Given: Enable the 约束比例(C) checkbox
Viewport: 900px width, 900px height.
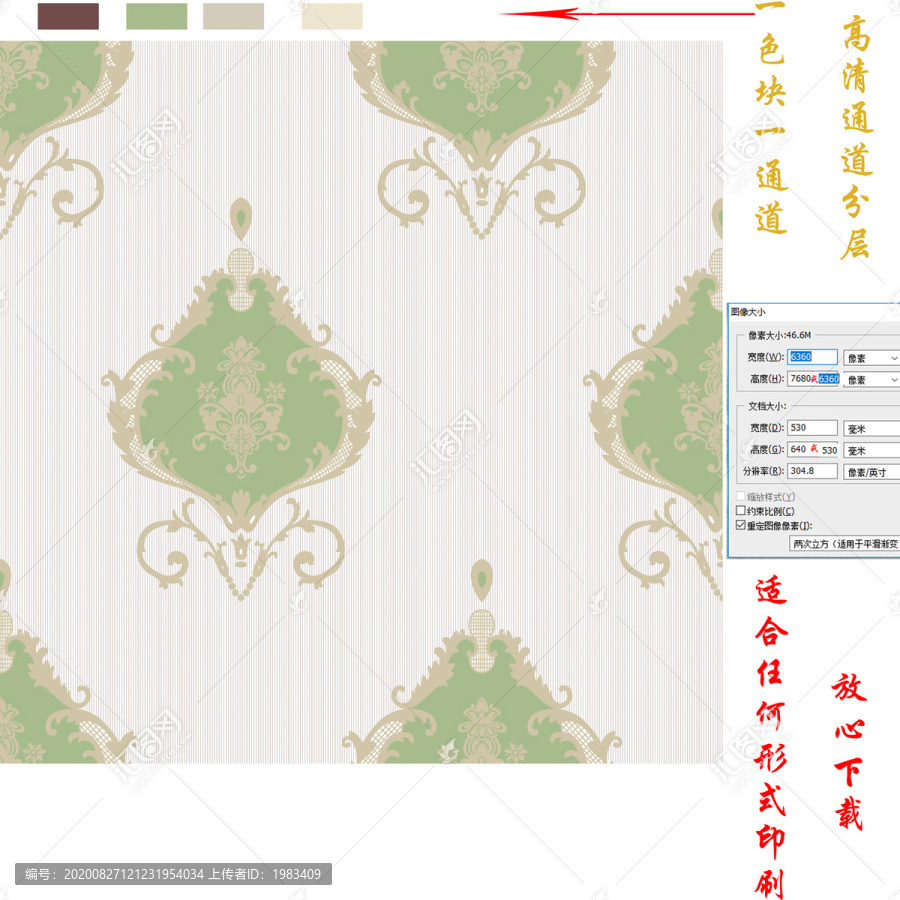Looking at the screenshot, I should click(x=741, y=510).
